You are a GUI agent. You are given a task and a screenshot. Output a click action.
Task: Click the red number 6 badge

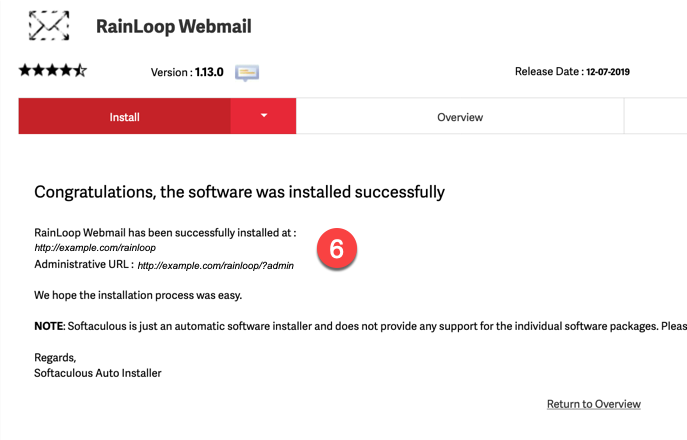pos(337,249)
